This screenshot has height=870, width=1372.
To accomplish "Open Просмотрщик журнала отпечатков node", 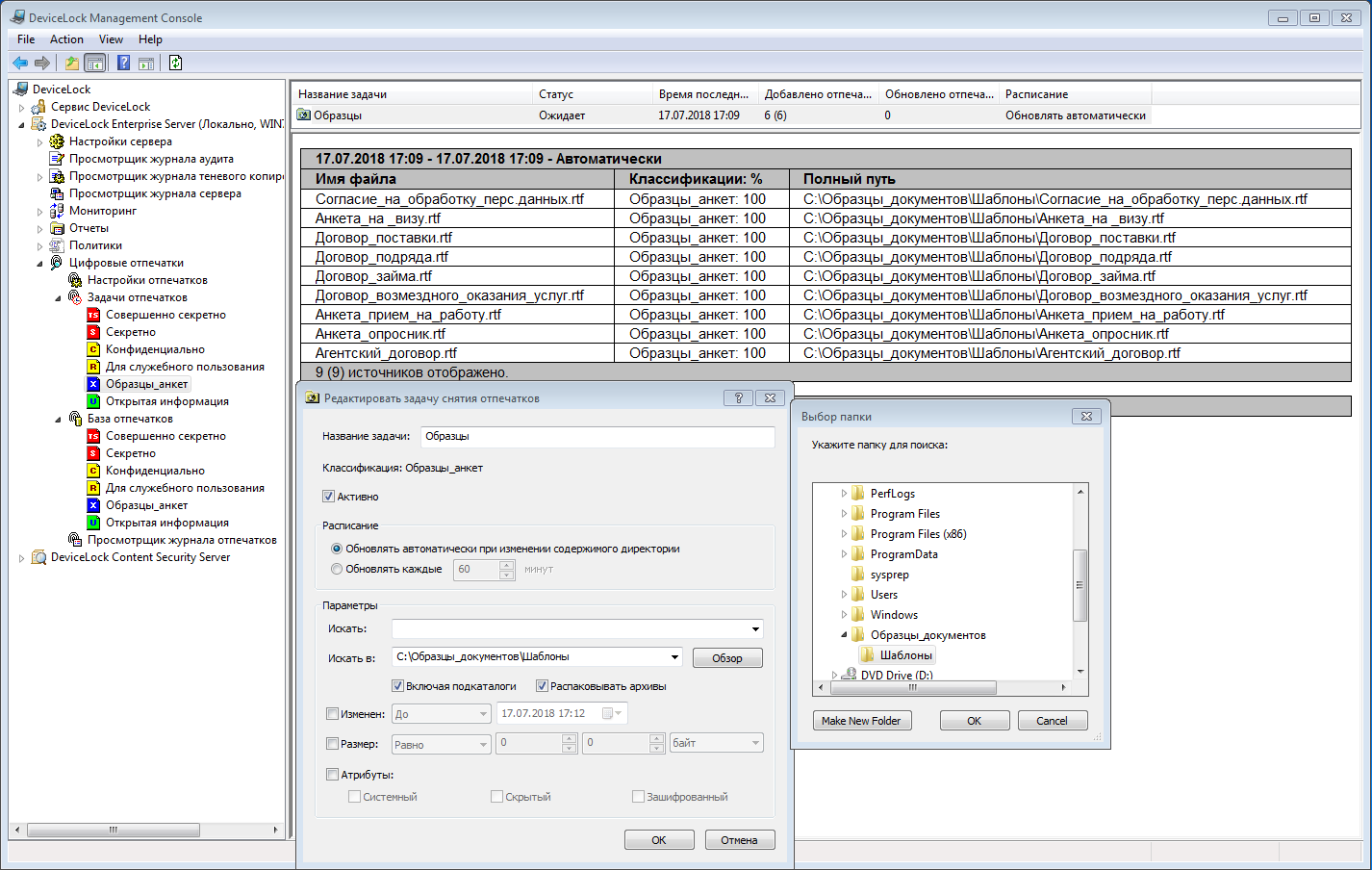I will pos(181,540).
